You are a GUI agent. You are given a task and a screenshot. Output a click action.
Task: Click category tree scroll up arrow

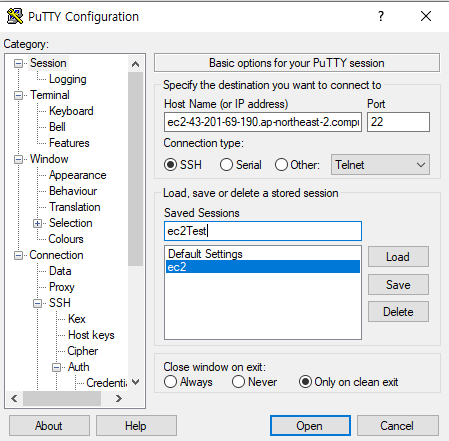click(135, 64)
